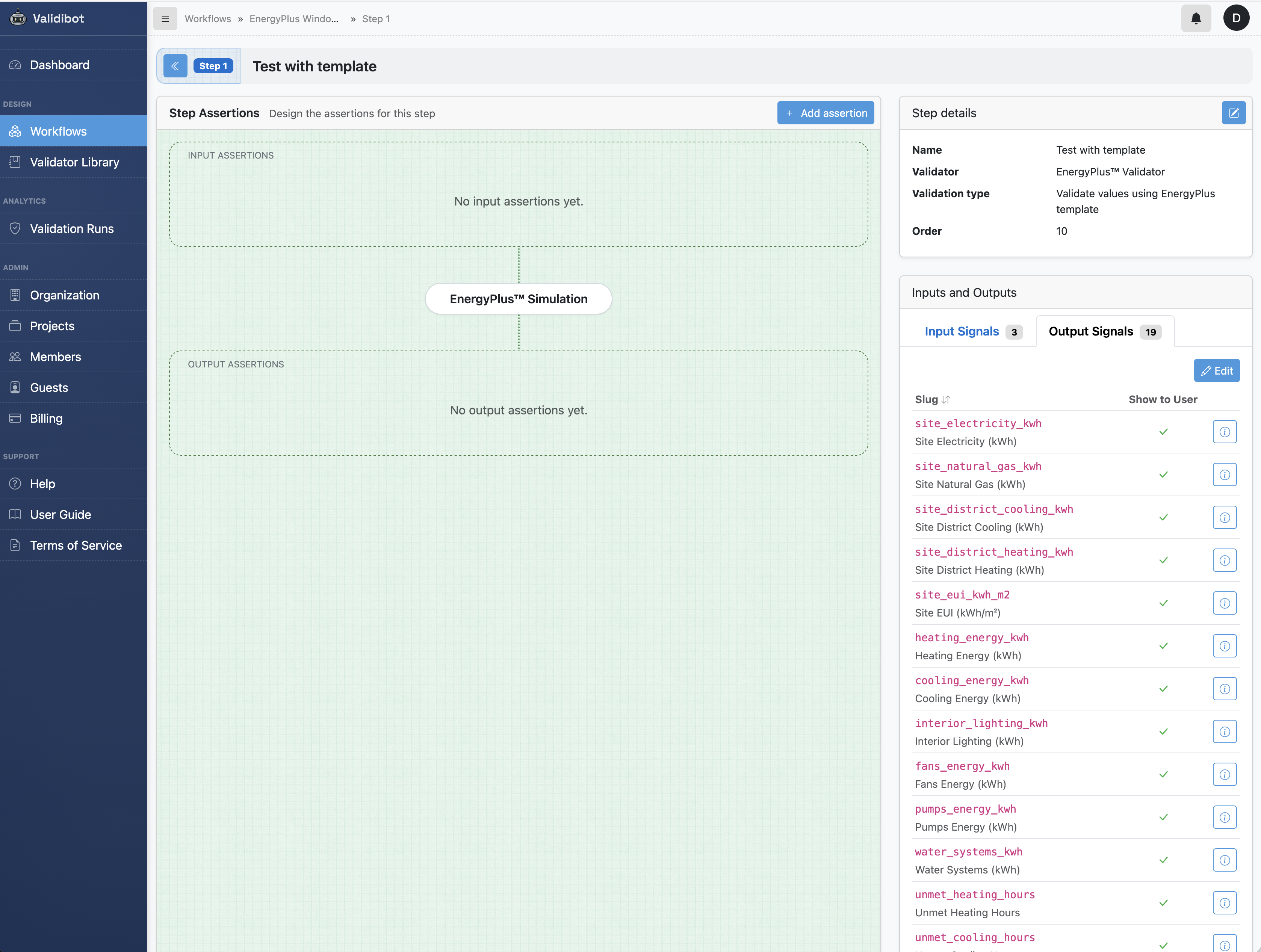Open Validator Library in sidebar
Image resolution: width=1261 pixels, height=952 pixels.
(x=74, y=162)
